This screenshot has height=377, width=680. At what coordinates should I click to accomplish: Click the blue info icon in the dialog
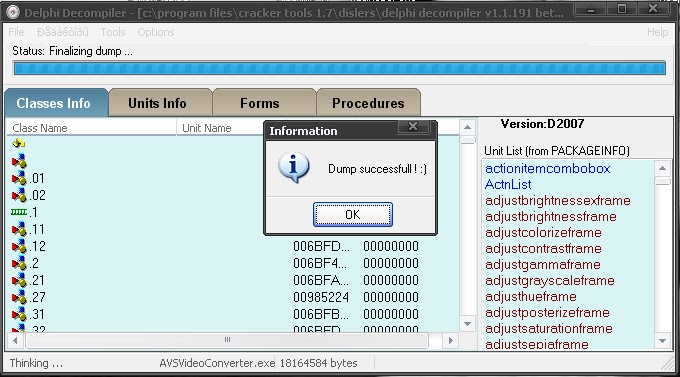(294, 167)
